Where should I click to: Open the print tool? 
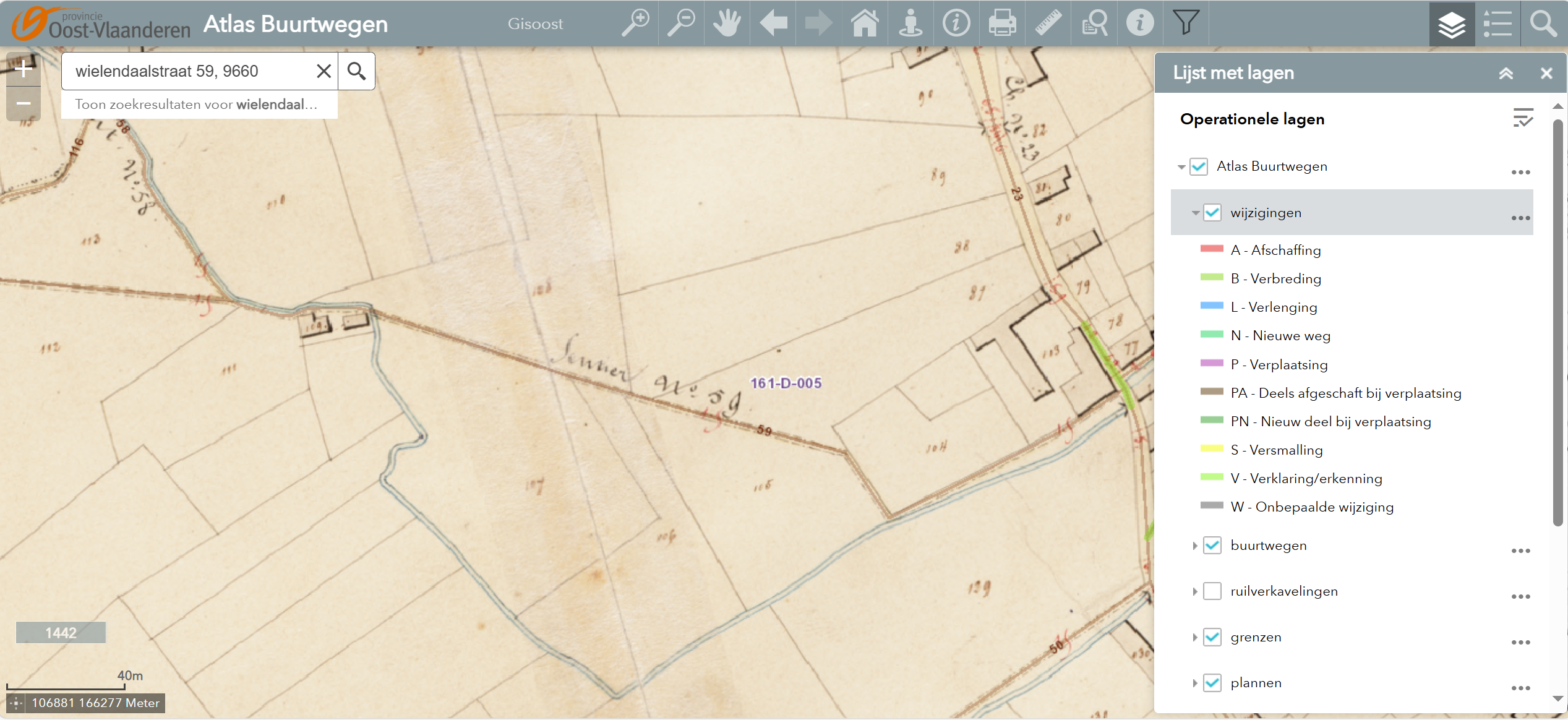1002,24
